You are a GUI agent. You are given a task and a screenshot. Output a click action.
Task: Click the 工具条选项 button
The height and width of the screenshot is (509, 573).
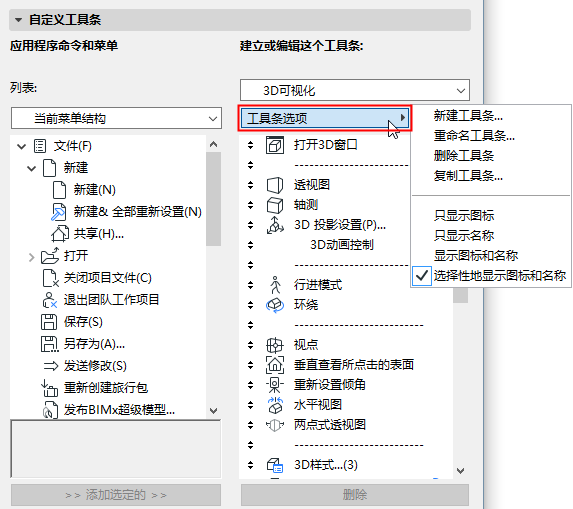(325, 118)
